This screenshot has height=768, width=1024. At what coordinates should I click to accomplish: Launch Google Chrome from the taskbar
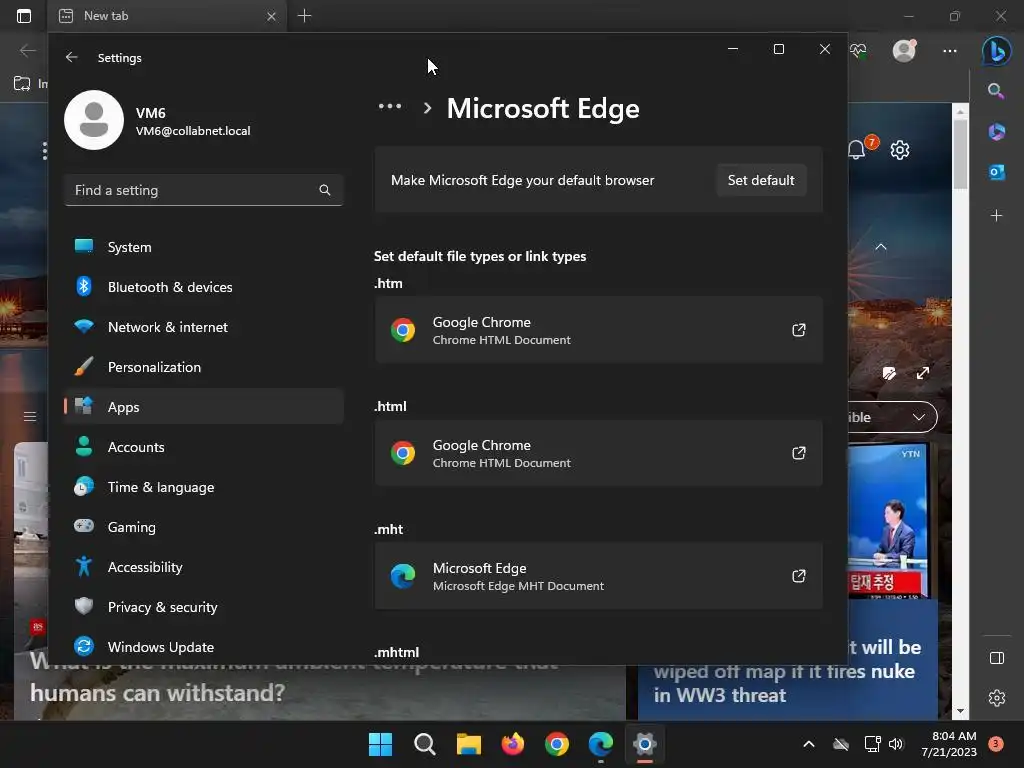(x=556, y=744)
